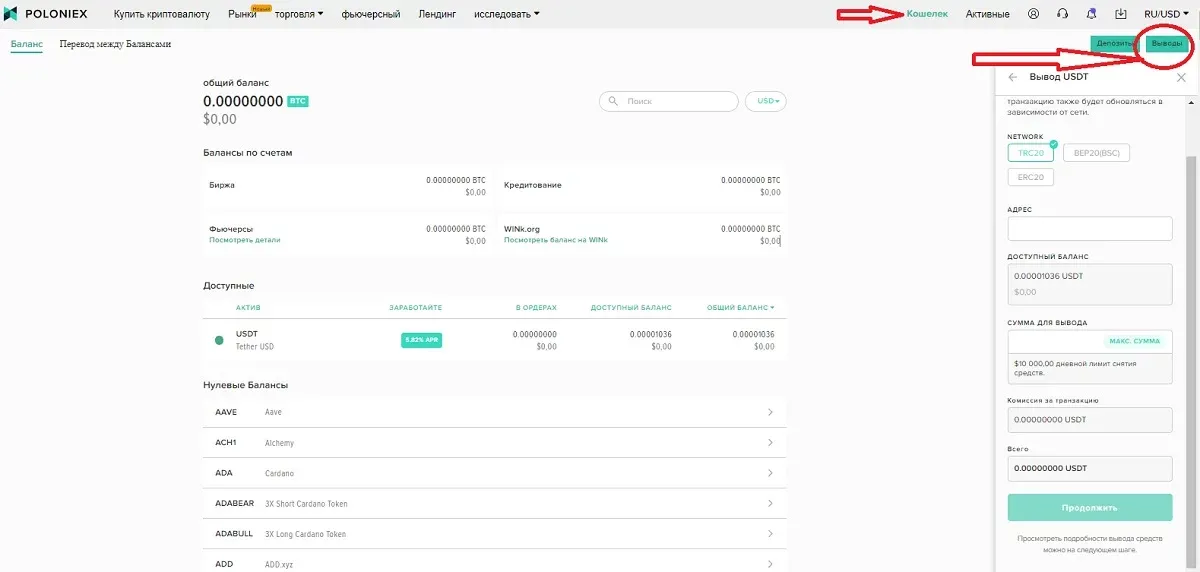Click the USDT Tether USD row
1200x572 pixels.
pos(495,340)
